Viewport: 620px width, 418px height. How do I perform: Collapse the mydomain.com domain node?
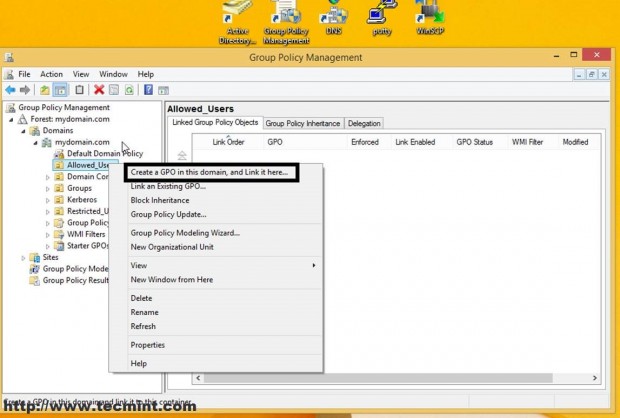point(36,142)
